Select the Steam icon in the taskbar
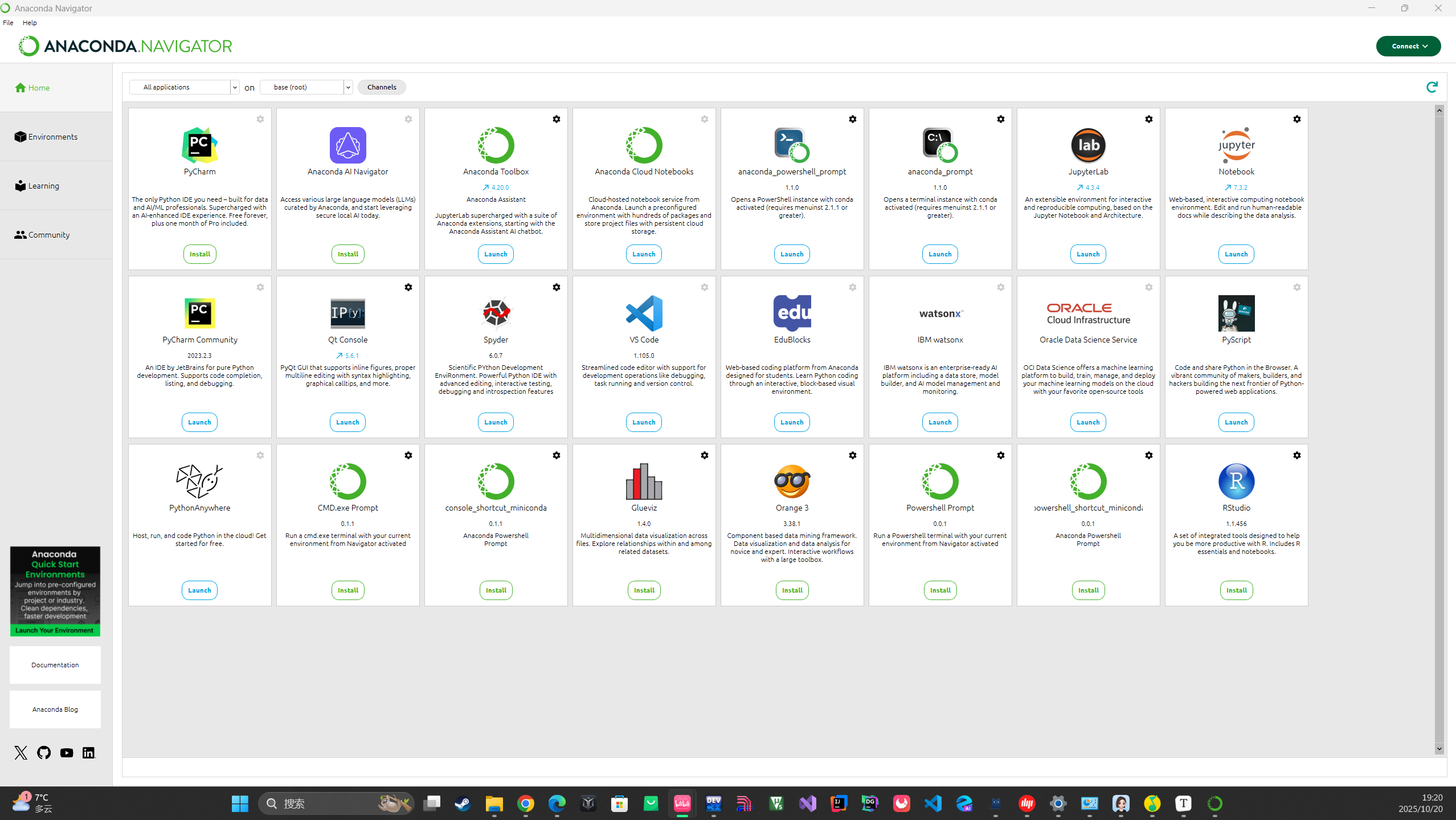This screenshot has height=820, width=1456. coord(462,803)
